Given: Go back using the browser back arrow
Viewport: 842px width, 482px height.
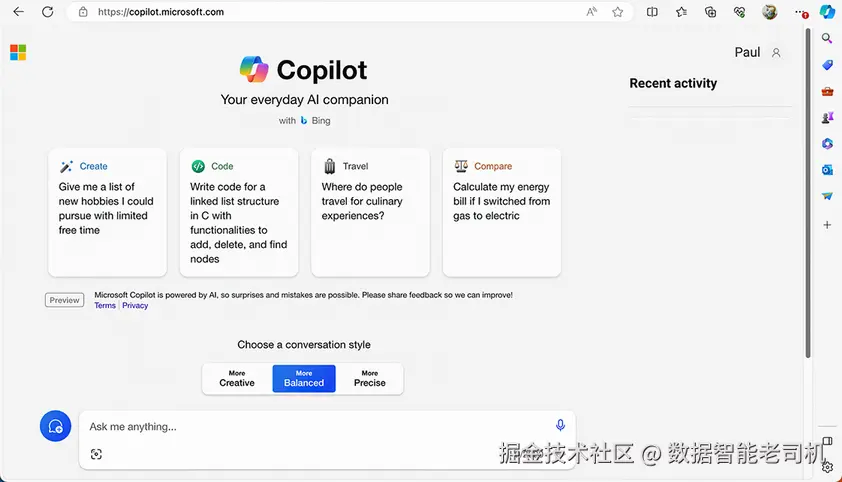Looking at the screenshot, I should tap(18, 12).
